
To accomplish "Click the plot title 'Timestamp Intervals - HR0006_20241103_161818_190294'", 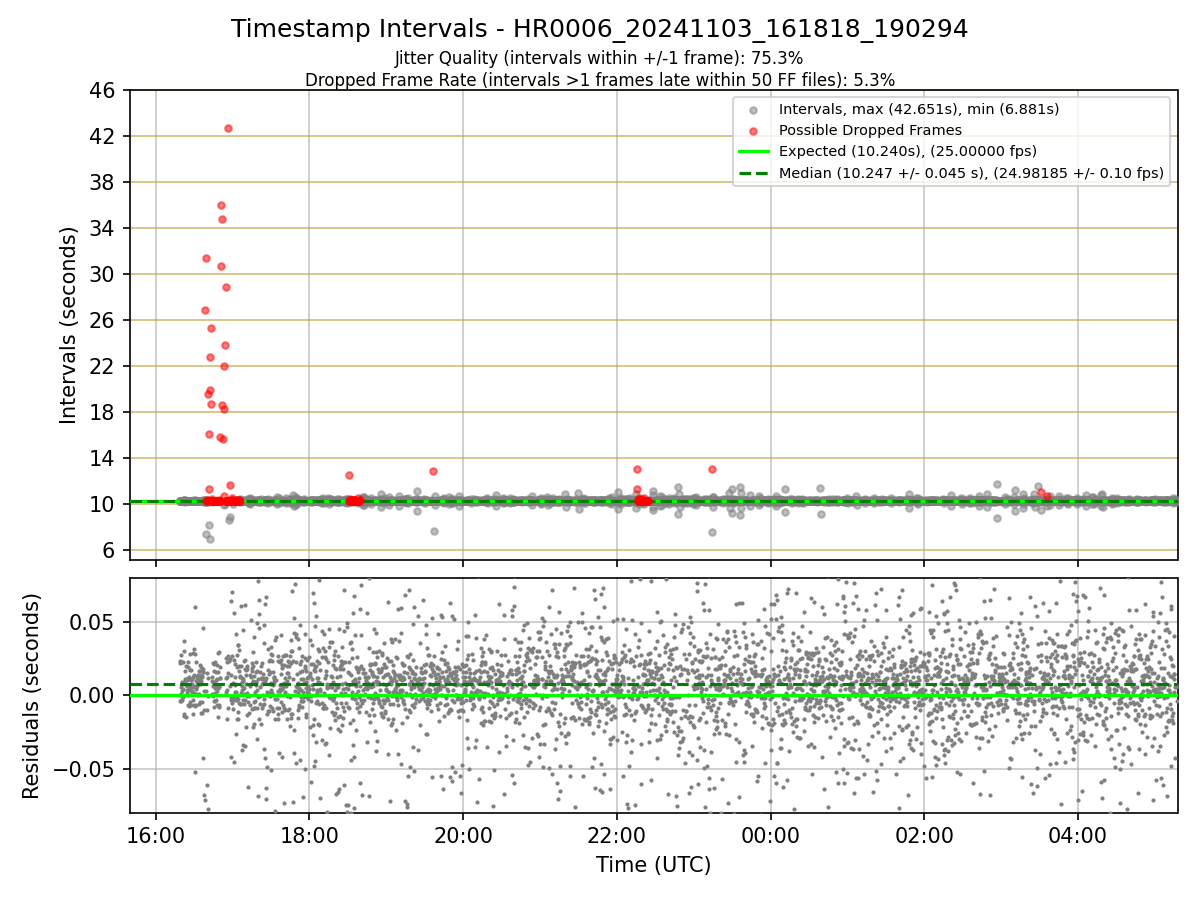I will (x=599, y=29).
